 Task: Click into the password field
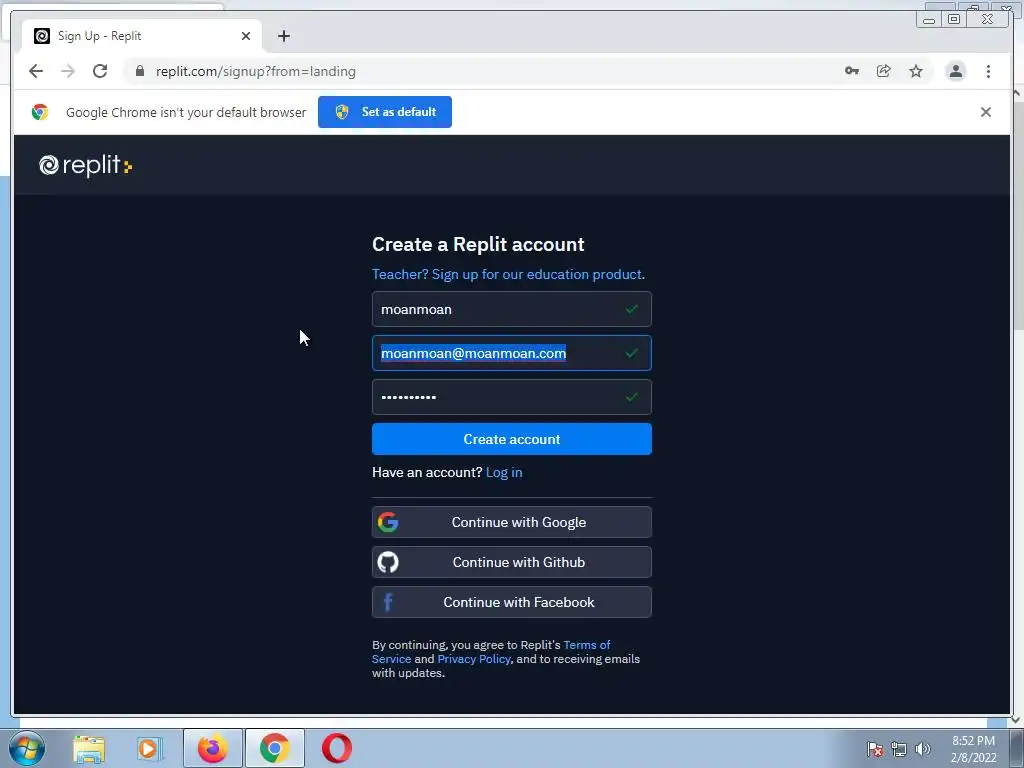[511, 396]
